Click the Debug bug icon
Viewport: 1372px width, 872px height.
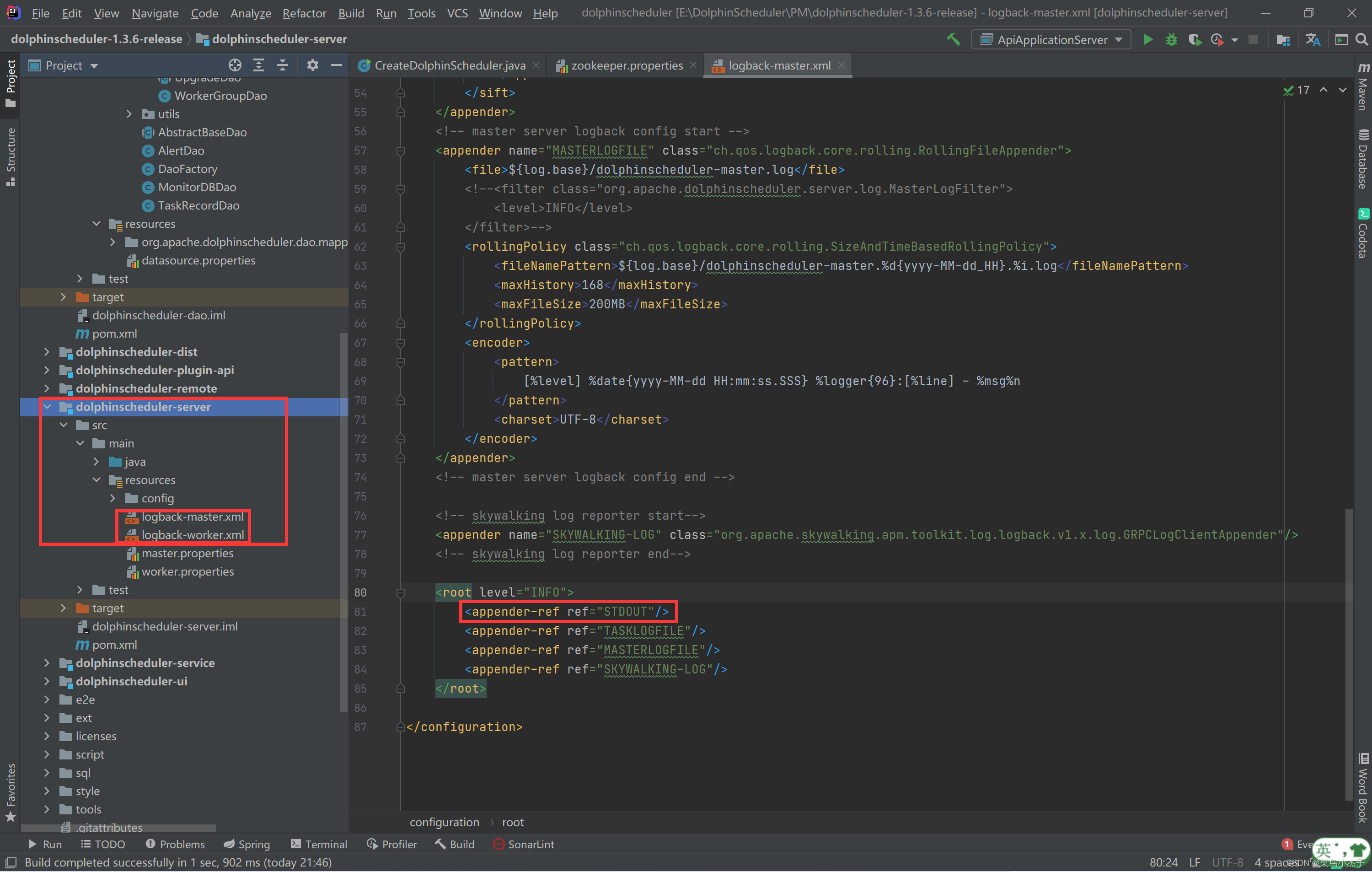pos(1171,39)
